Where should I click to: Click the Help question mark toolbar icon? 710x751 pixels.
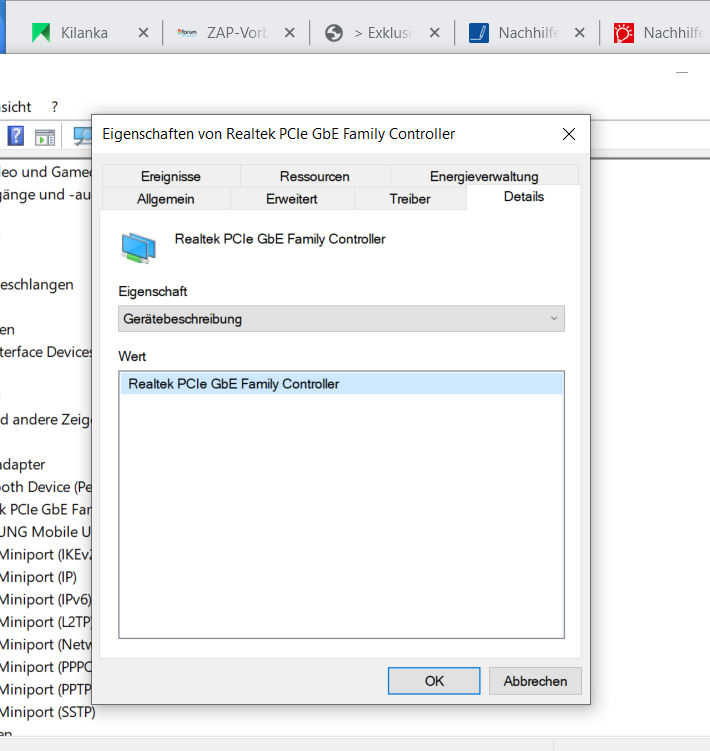[x=15, y=137]
